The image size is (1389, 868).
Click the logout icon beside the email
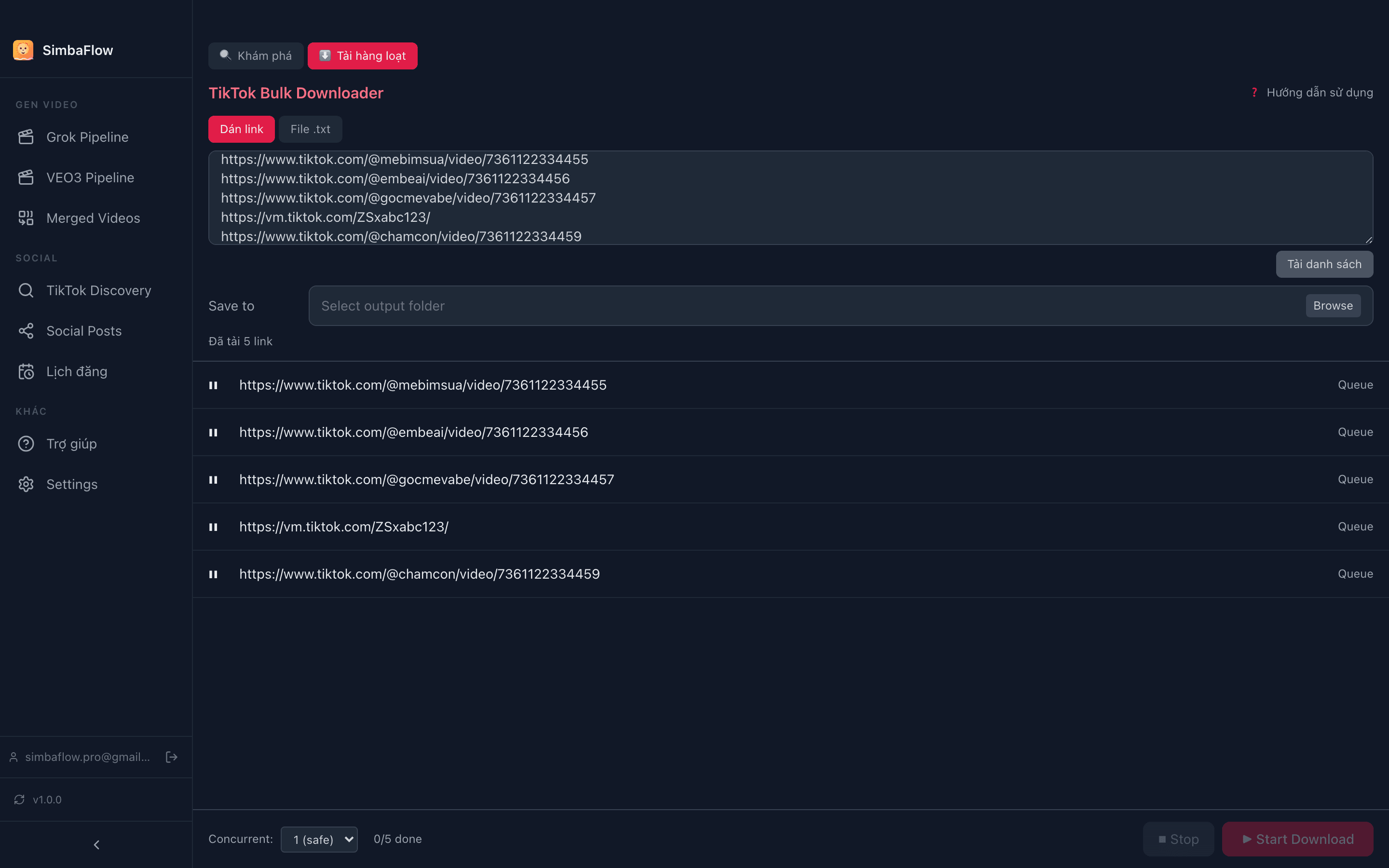click(171, 757)
